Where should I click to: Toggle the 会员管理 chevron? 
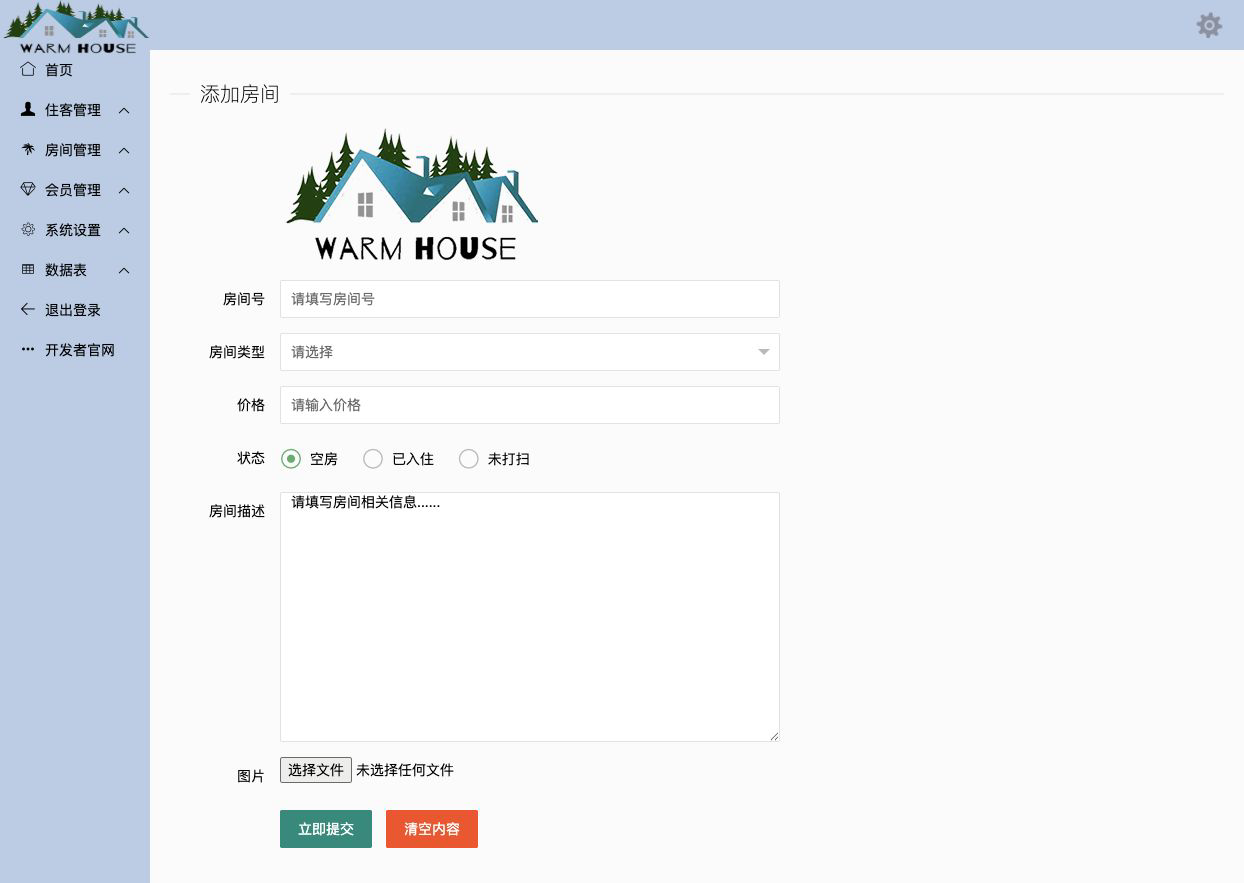point(124,190)
